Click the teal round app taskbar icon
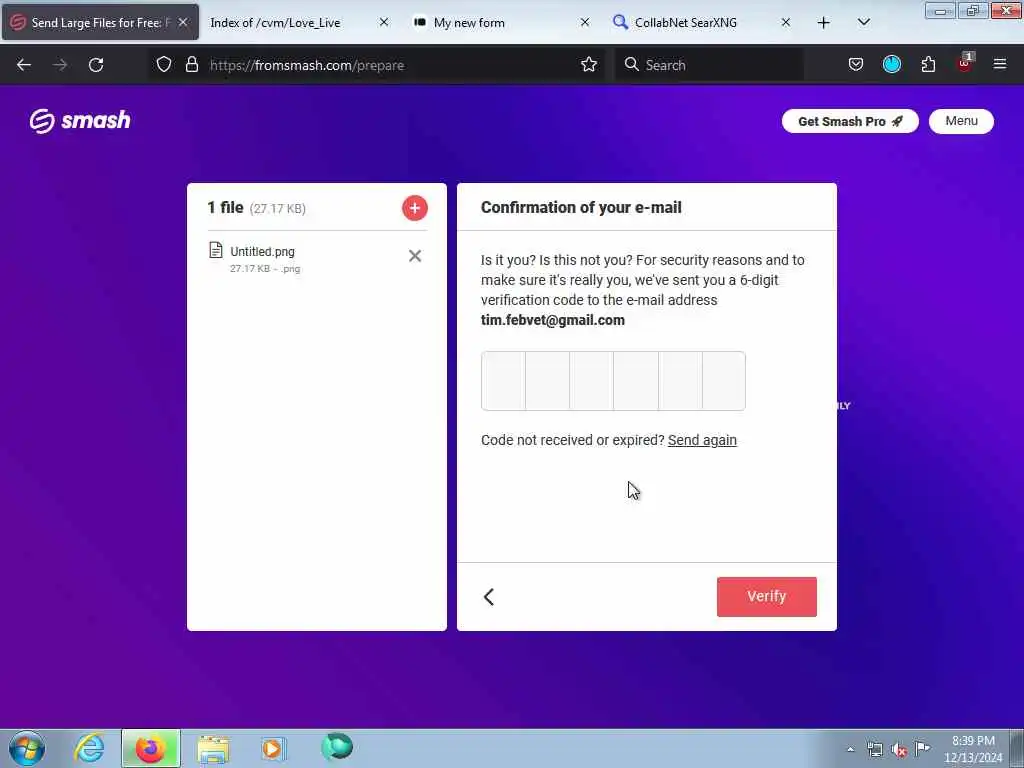Image resolution: width=1024 pixels, height=768 pixels. coord(337,747)
